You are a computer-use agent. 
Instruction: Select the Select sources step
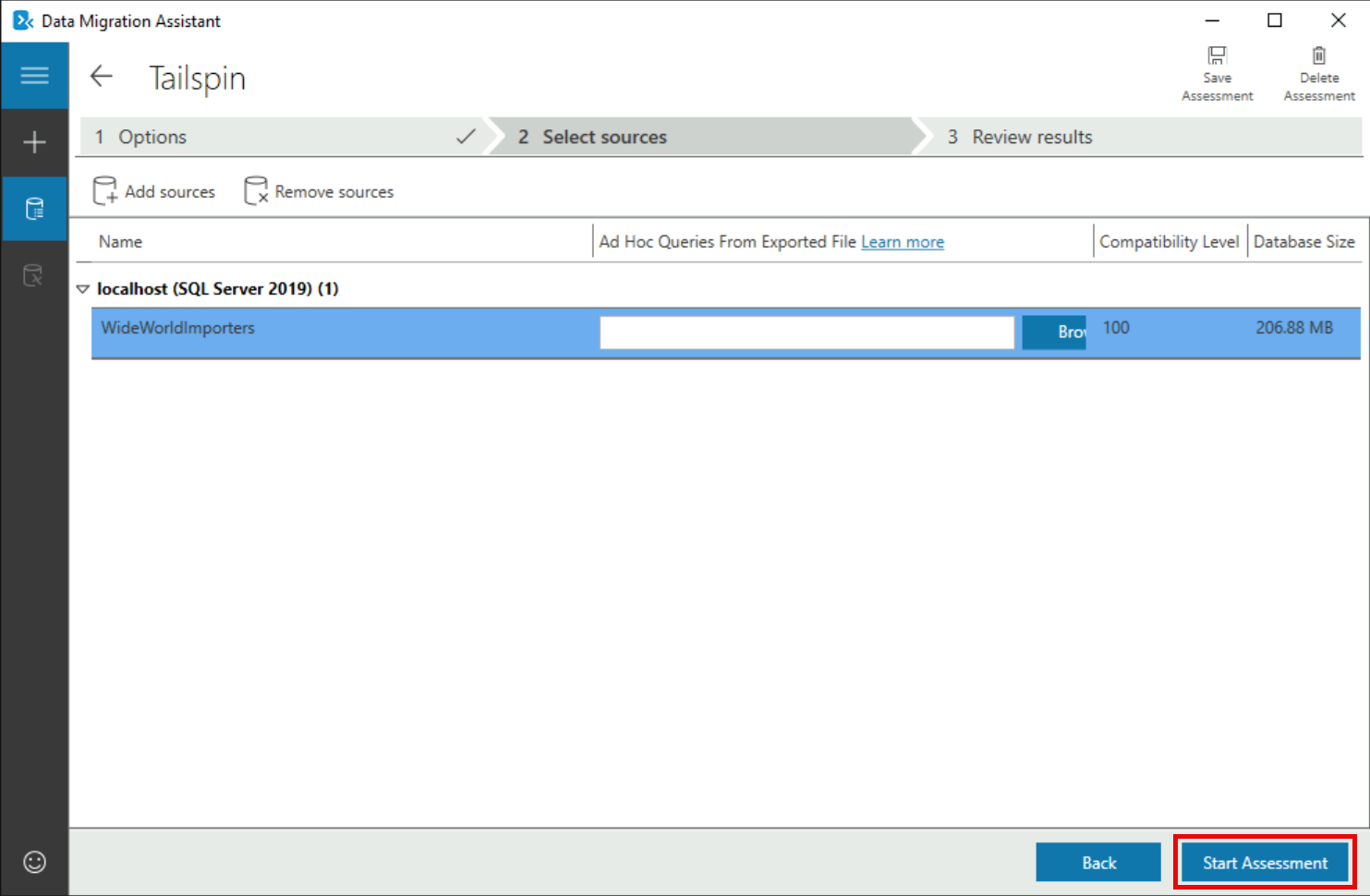tap(702, 137)
